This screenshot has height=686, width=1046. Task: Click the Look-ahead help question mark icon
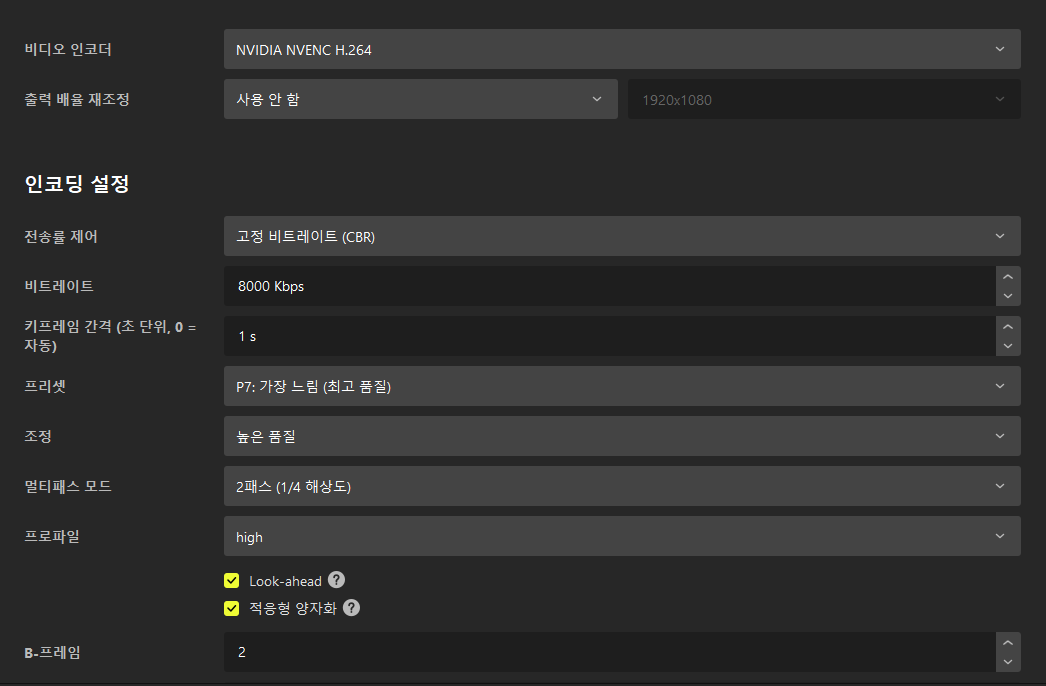[337, 580]
